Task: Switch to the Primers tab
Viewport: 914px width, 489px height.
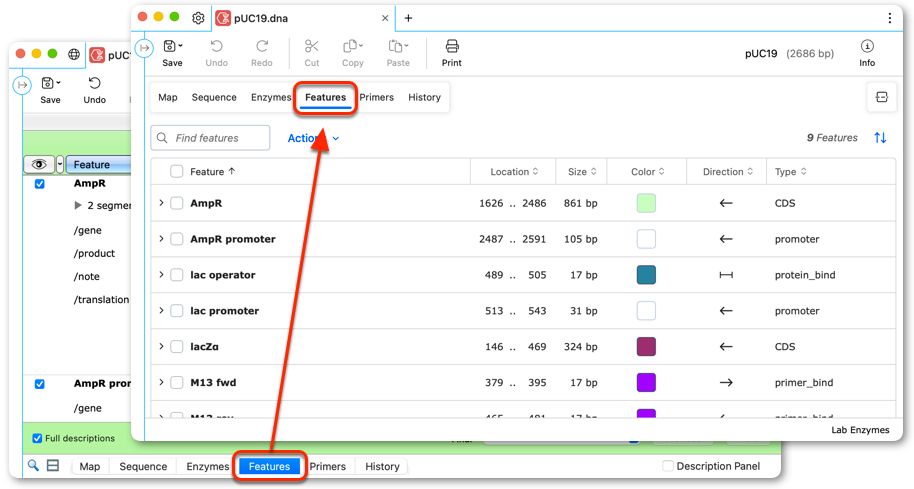Action: (377, 97)
